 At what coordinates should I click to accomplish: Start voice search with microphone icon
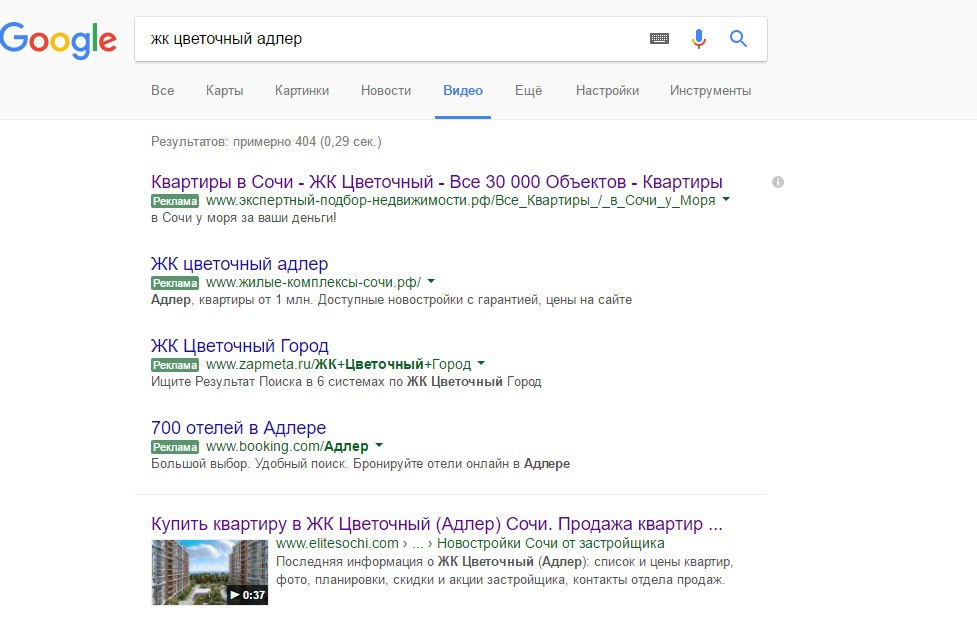699,39
